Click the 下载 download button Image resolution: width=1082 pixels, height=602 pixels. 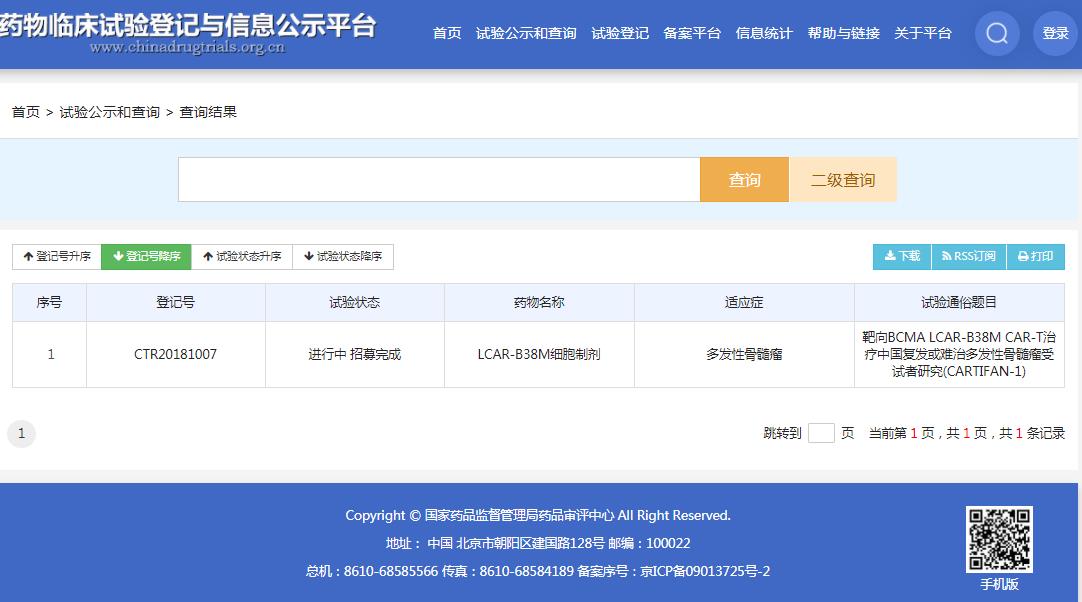902,257
